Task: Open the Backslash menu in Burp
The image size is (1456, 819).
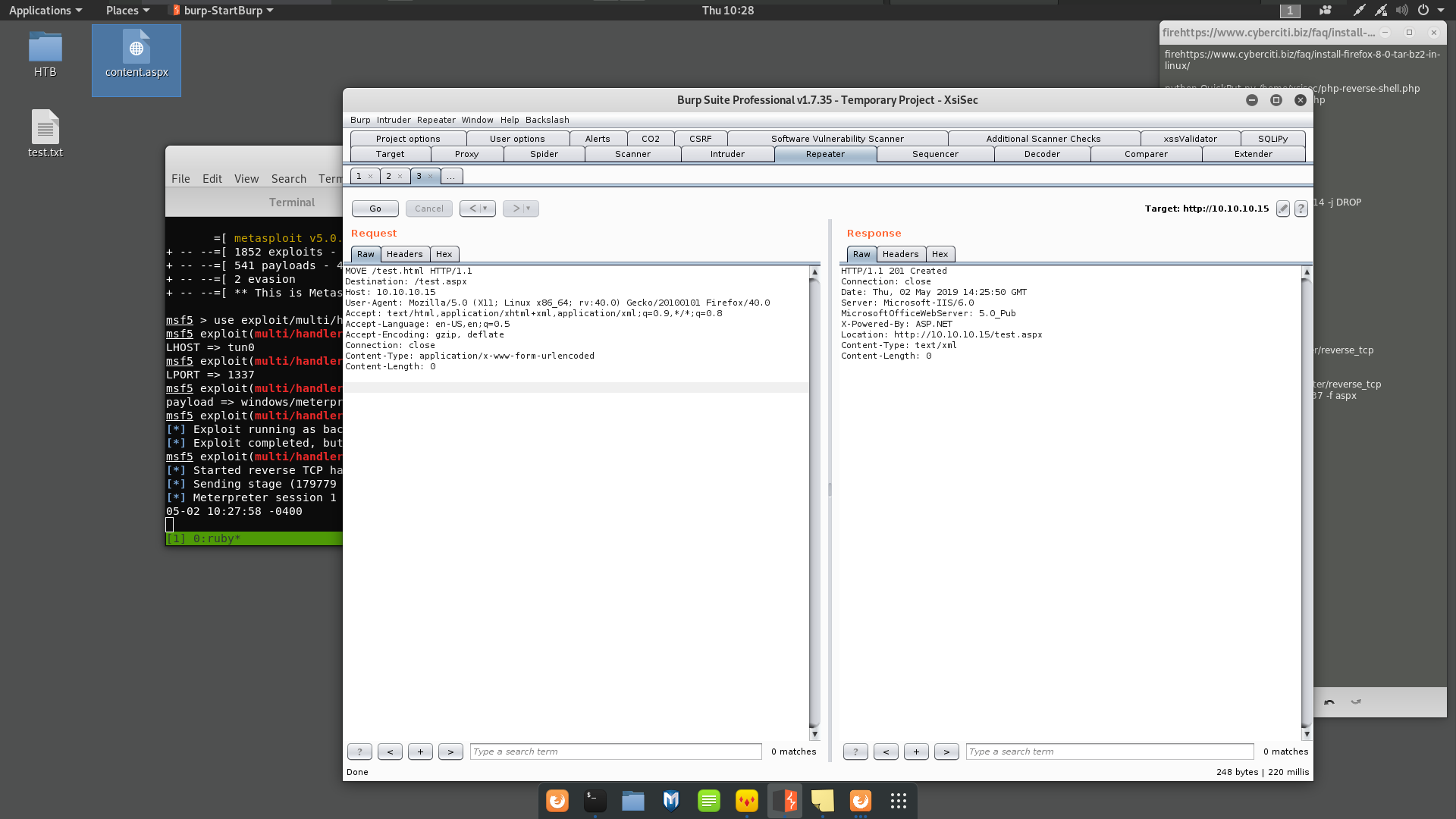Action: tap(548, 120)
